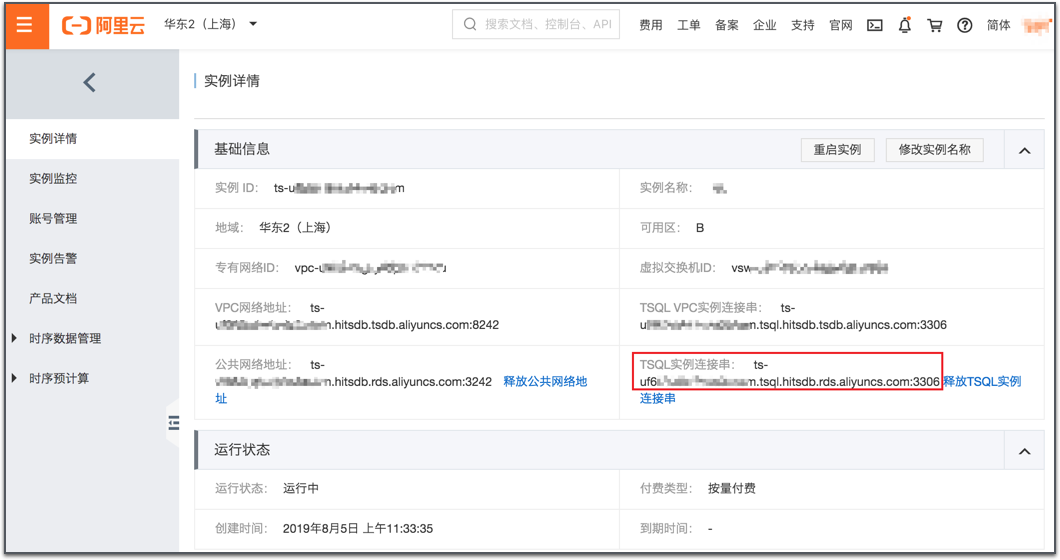Open the shopping cart
Image resolution: width=1060 pixels, height=560 pixels.
coord(935,25)
